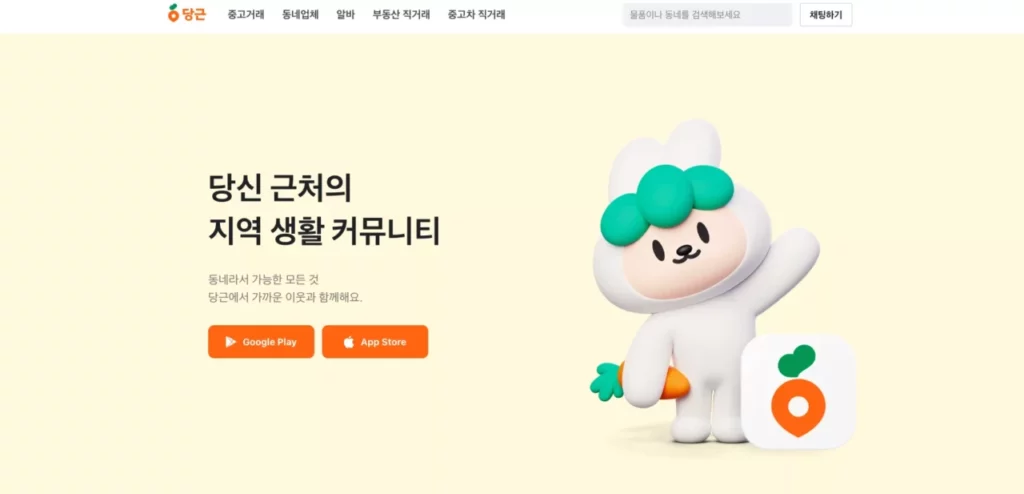Screen dimensions: 1024x494
Task: Click the Apple logo icon
Action: click(349, 342)
